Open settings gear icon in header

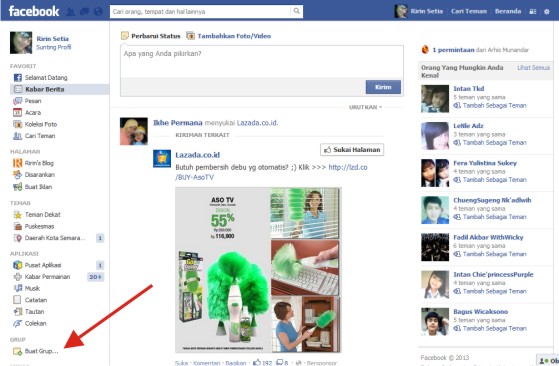tap(547, 11)
